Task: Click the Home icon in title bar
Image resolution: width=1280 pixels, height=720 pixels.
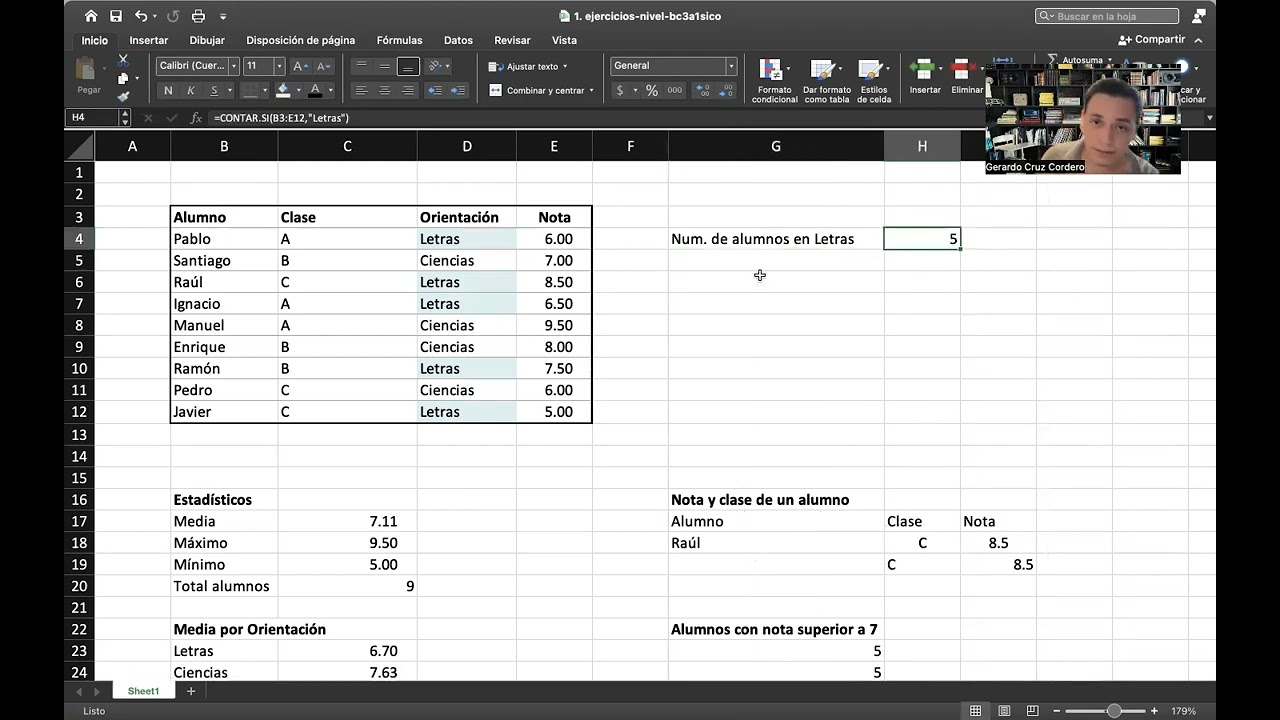Action: point(91,16)
